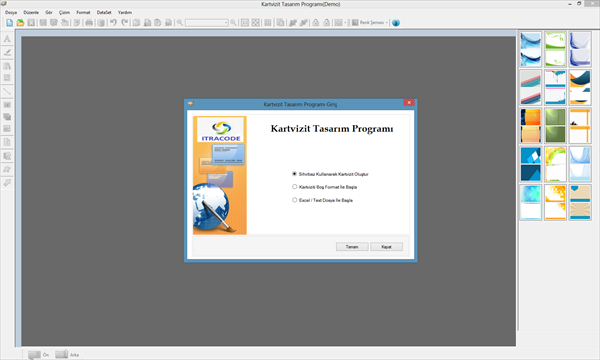Choose the green white template thumbnail
The image size is (600, 360).
coord(555,49)
